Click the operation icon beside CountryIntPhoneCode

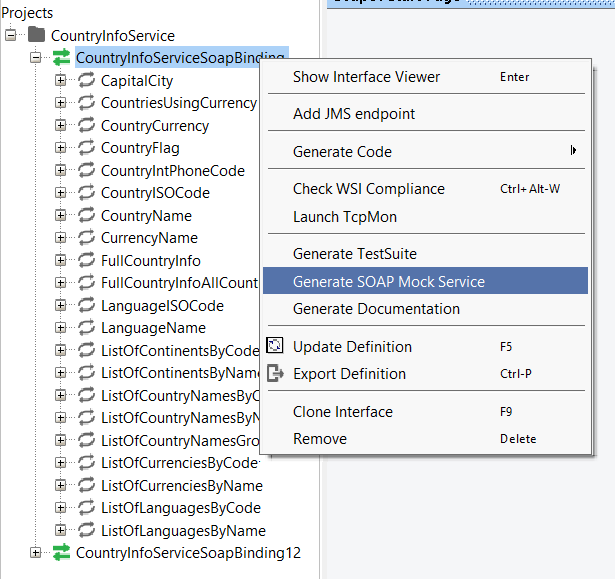click(x=86, y=170)
